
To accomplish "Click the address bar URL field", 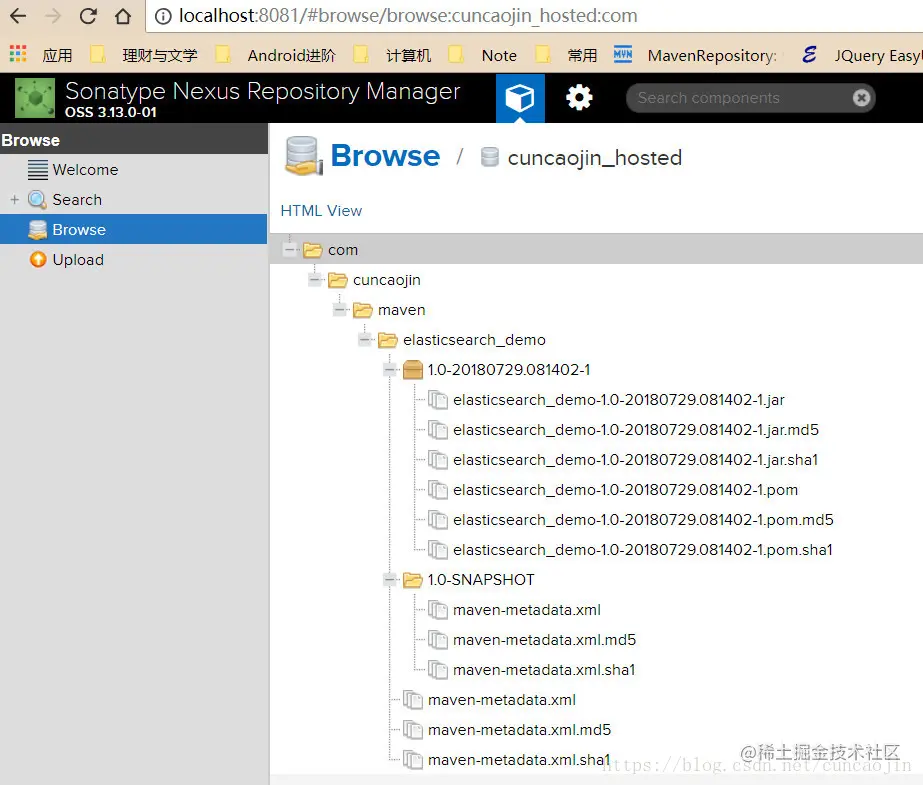I will tap(533, 16).
